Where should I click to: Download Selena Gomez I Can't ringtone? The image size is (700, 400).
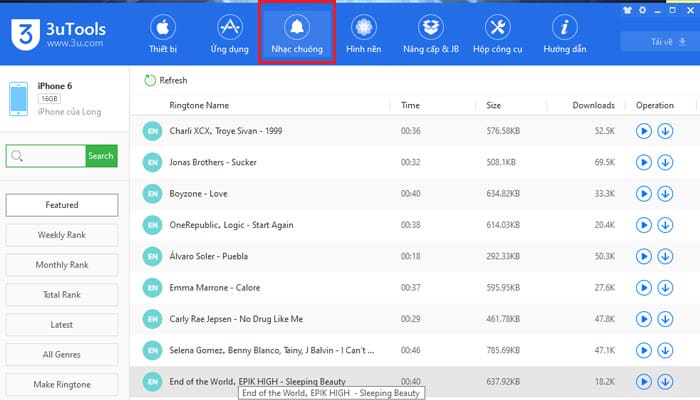[x=665, y=350]
